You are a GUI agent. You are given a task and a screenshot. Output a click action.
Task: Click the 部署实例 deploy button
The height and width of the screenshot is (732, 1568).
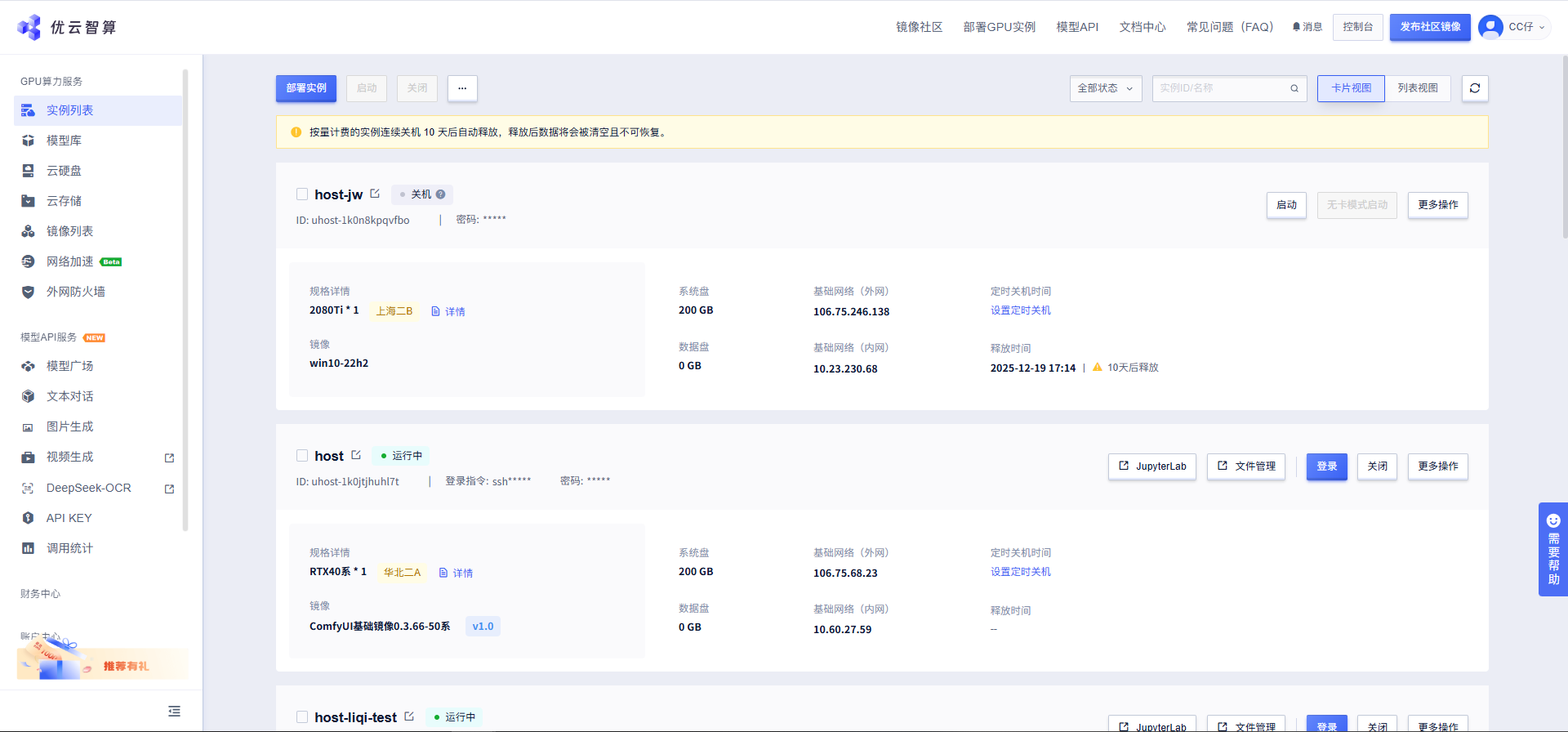click(x=306, y=88)
